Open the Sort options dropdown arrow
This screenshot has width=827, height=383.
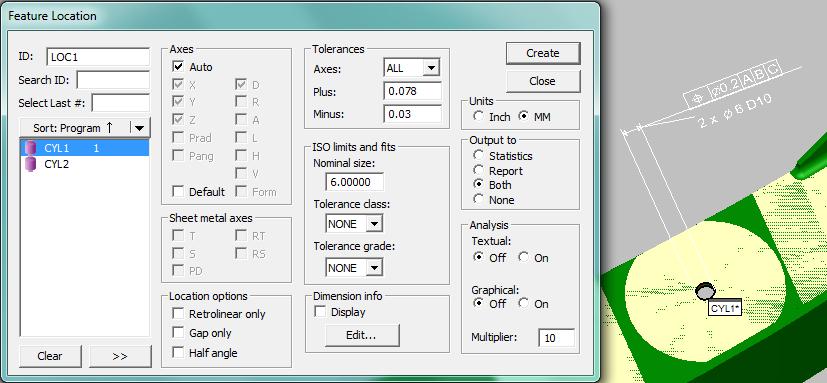[139, 128]
